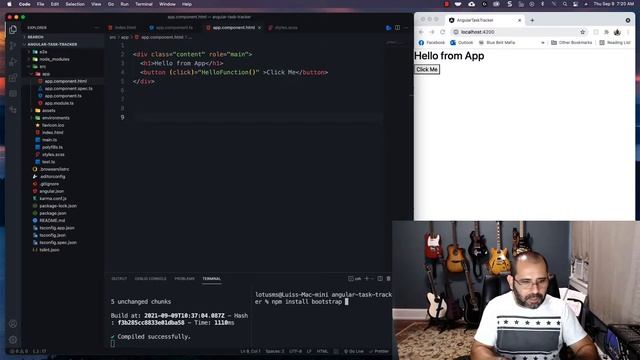This screenshot has height=360, width=640.
Task: Bookmark this page with the star icon
Action: (x=582, y=32)
